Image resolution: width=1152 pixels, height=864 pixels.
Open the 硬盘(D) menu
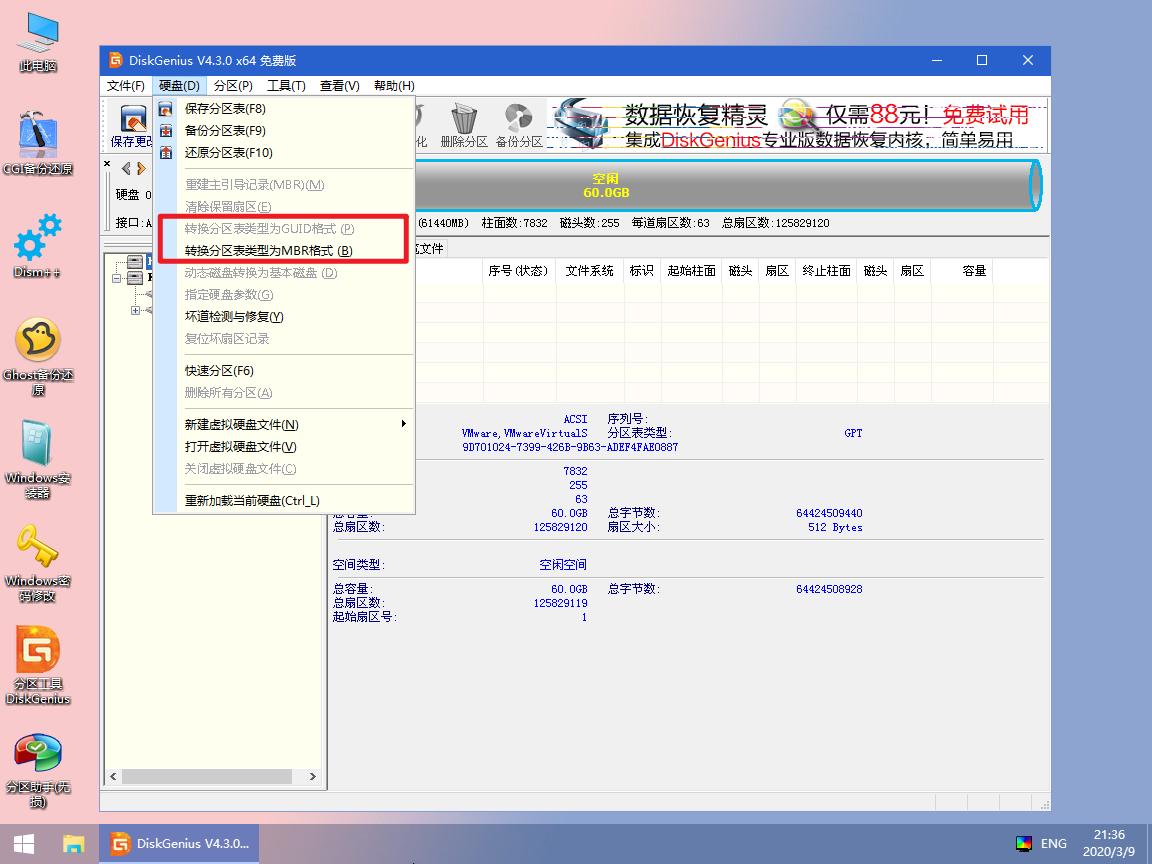pyautogui.click(x=178, y=85)
